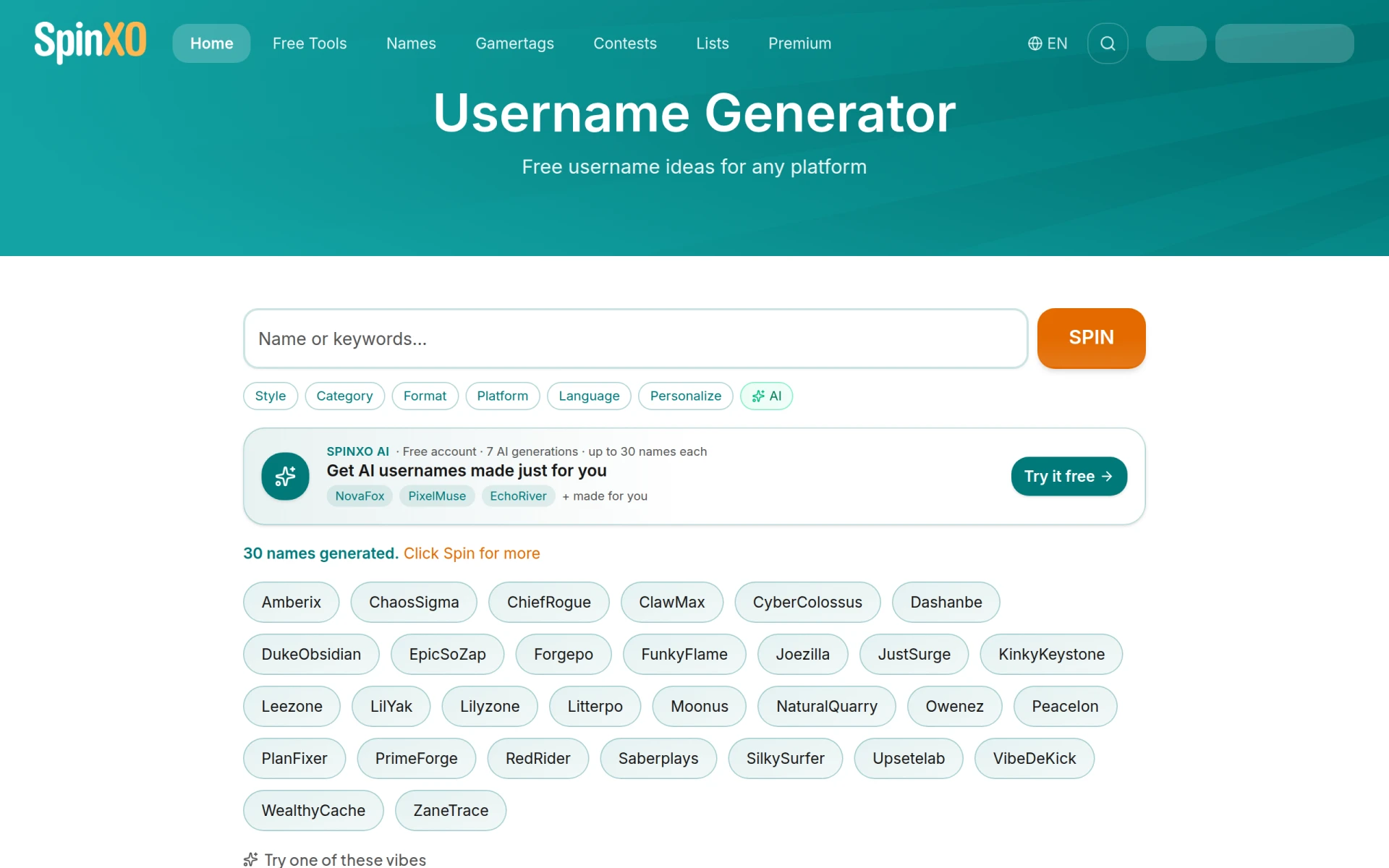Select the EchoRiver sample name

518,496
